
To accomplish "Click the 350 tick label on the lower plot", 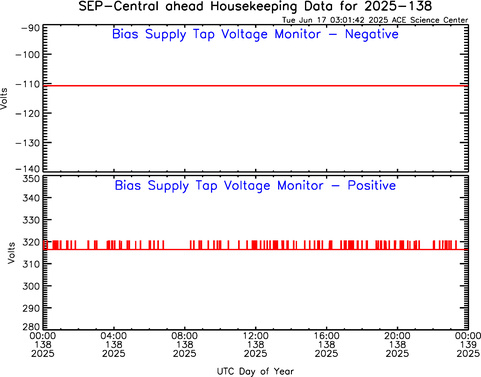I will (x=31, y=179).
